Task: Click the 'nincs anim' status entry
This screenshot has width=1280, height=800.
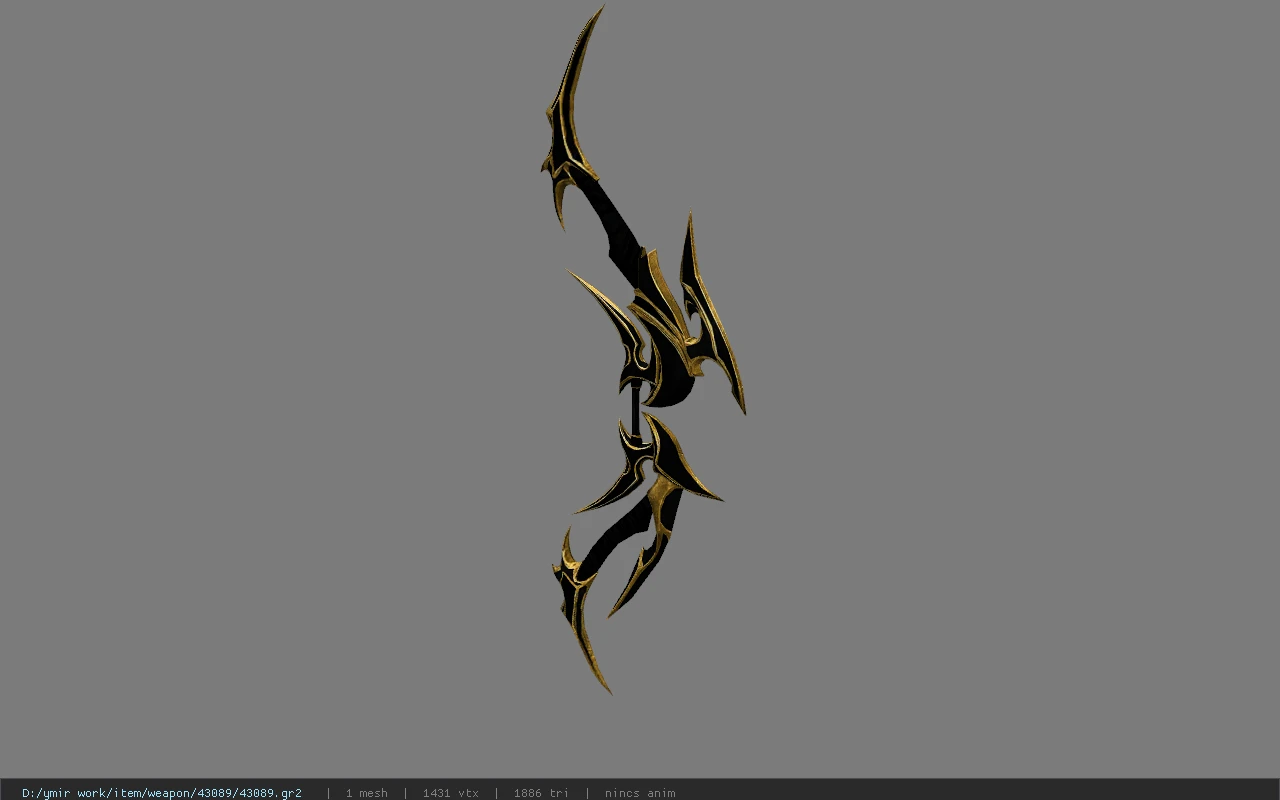Action: coord(640,793)
